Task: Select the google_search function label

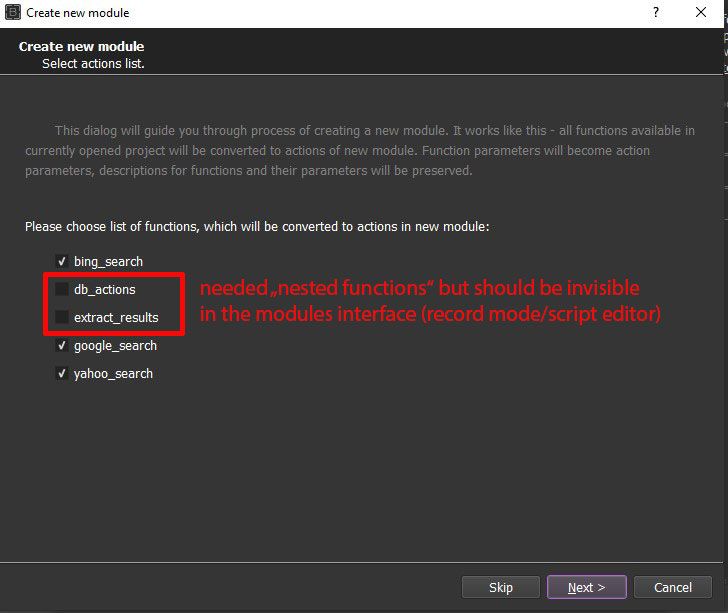Action: coord(115,346)
